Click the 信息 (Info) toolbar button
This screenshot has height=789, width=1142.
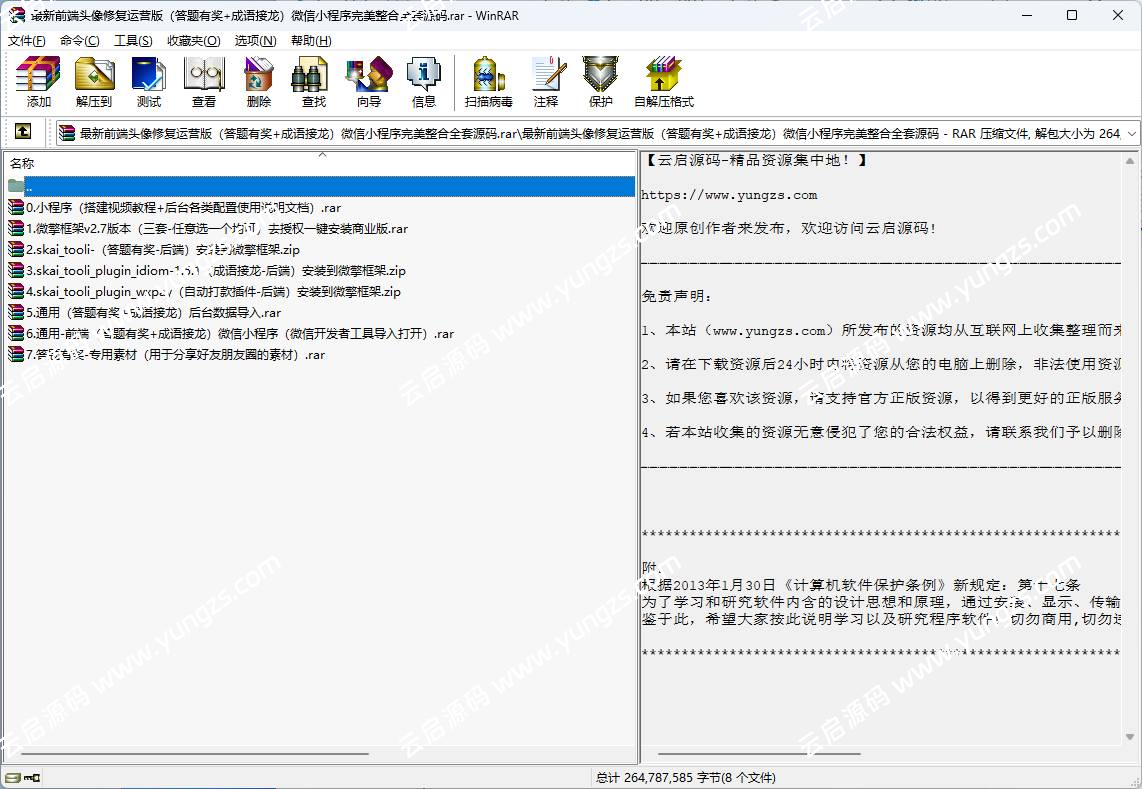(x=423, y=80)
